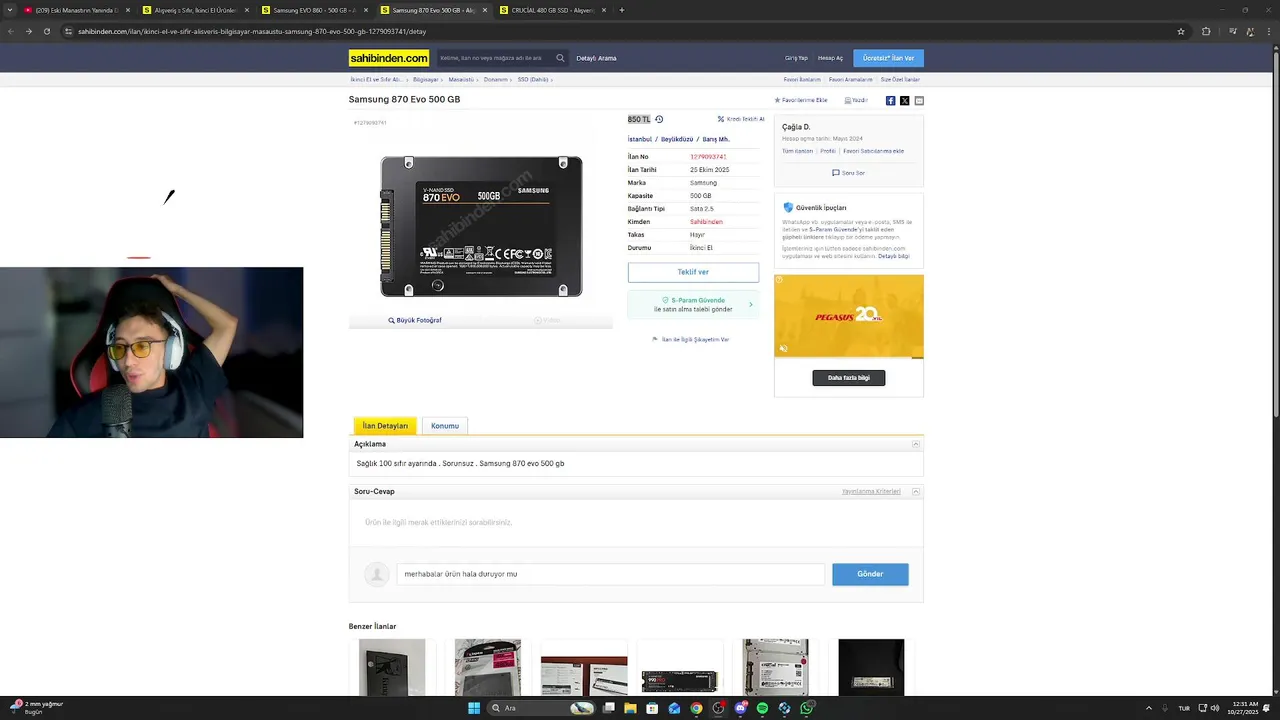1280x720 pixels.
Task: Click the search magnifier icon
Action: click(560, 58)
